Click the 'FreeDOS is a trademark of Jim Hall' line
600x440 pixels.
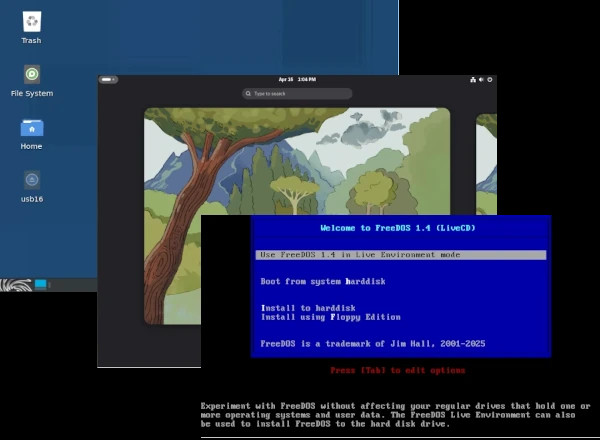coord(373,344)
